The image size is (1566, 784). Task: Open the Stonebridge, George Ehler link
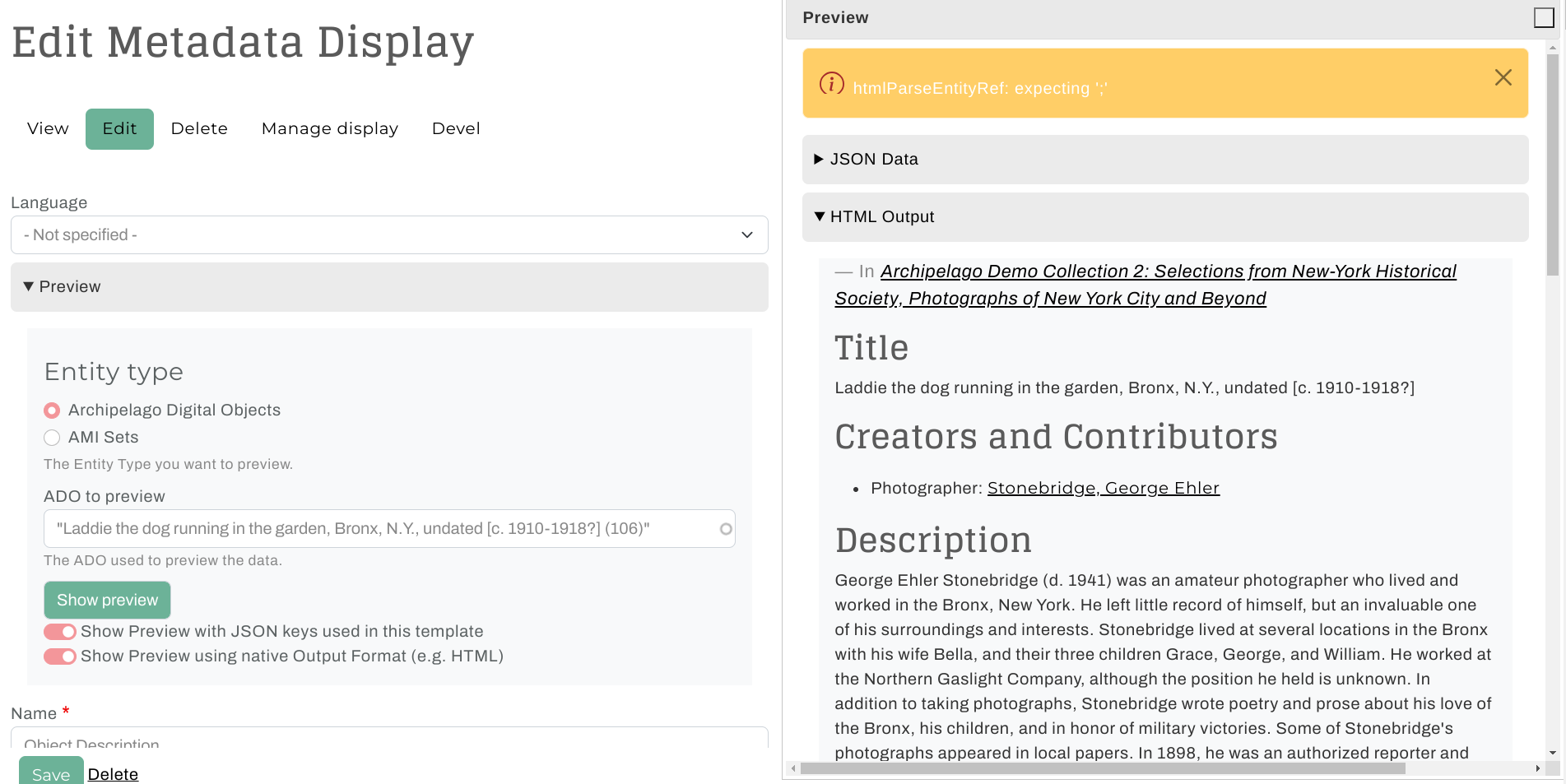[x=1103, y=489]
